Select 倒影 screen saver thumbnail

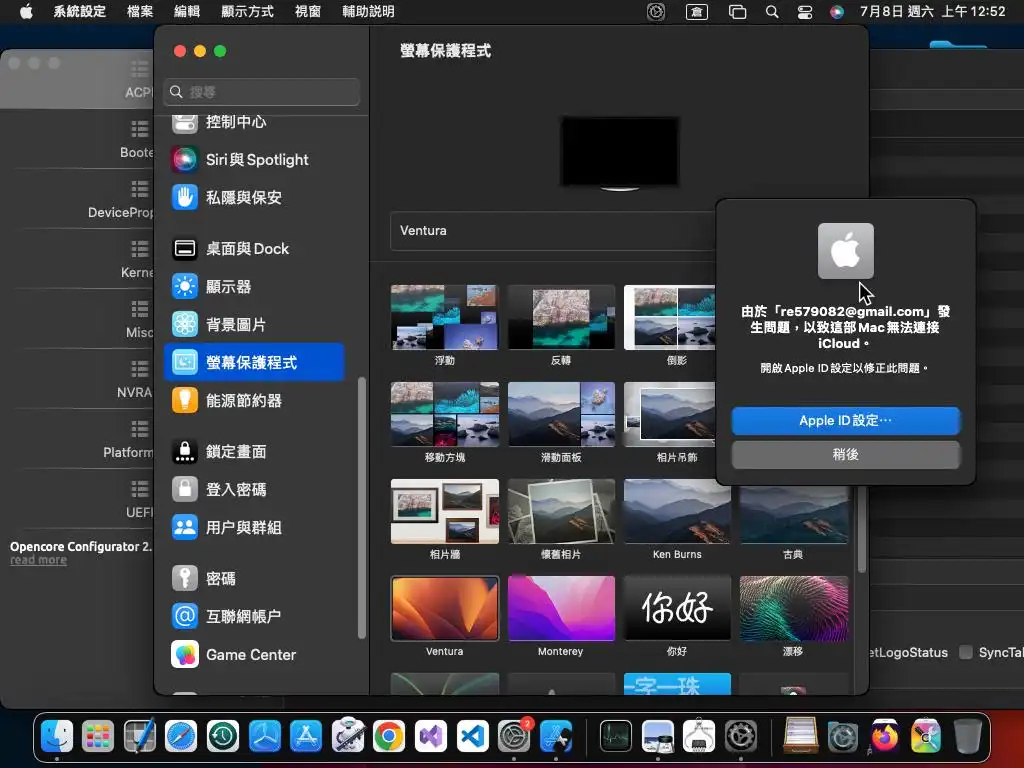669,317
